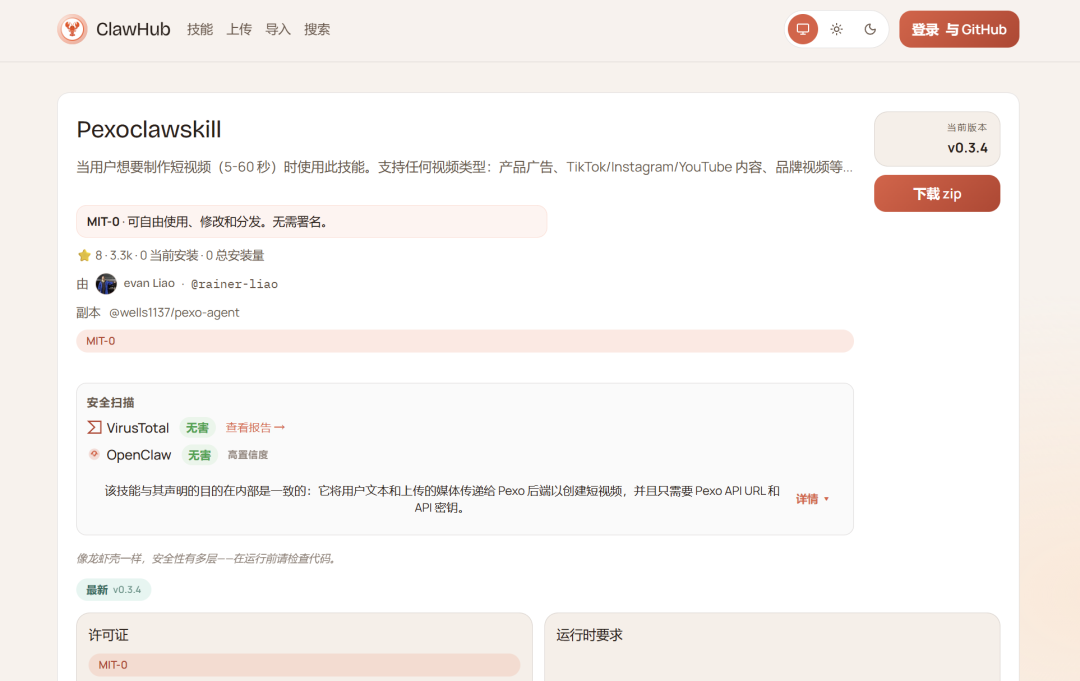Image resolution: width=1080 pixels, height=681 pixels.
Task: Click the star icon next to the rating
Action: [84, 255]
